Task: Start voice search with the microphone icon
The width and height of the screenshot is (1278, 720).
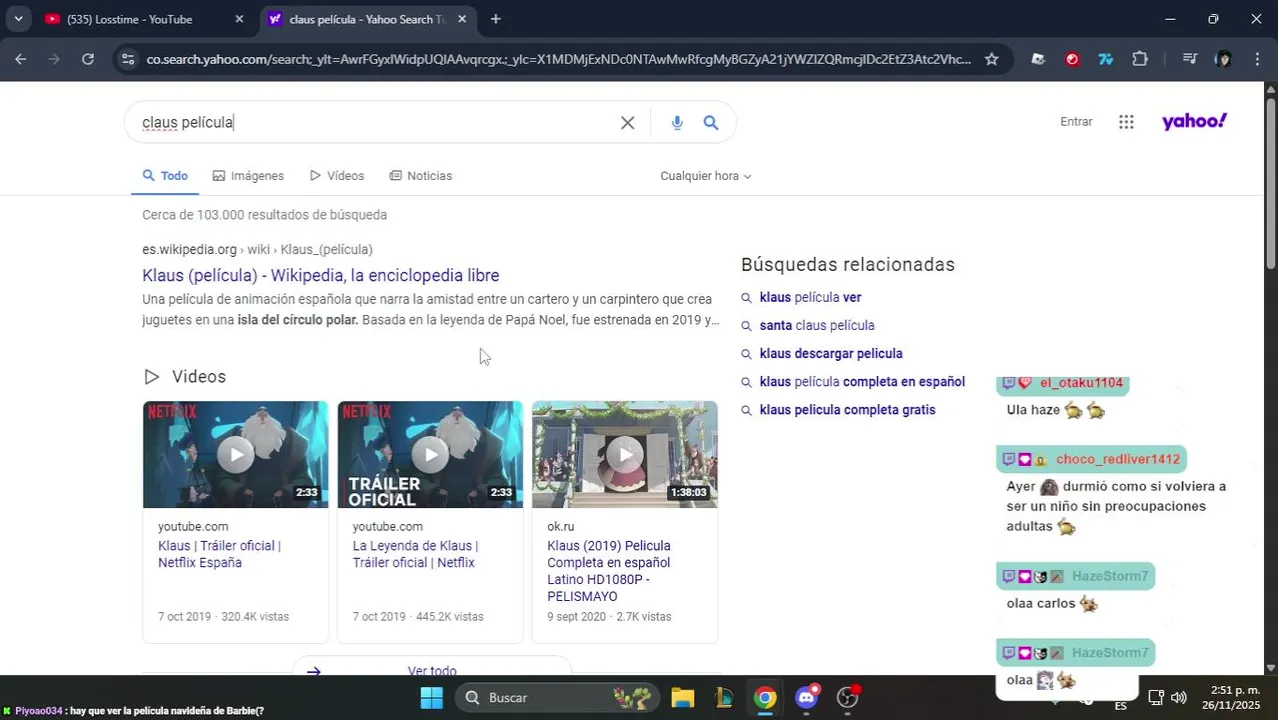Action: point(677,123)
